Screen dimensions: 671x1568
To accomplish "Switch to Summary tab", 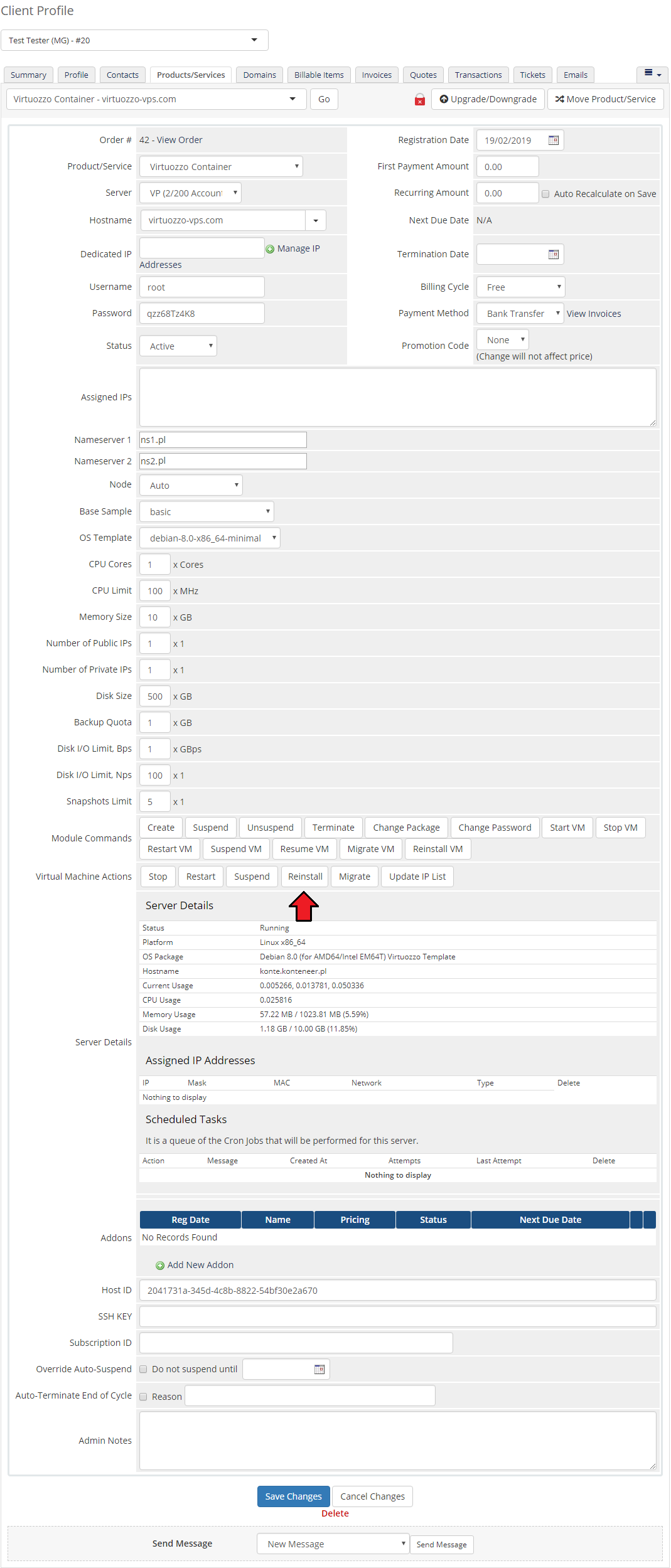I will tap(28, 75).
